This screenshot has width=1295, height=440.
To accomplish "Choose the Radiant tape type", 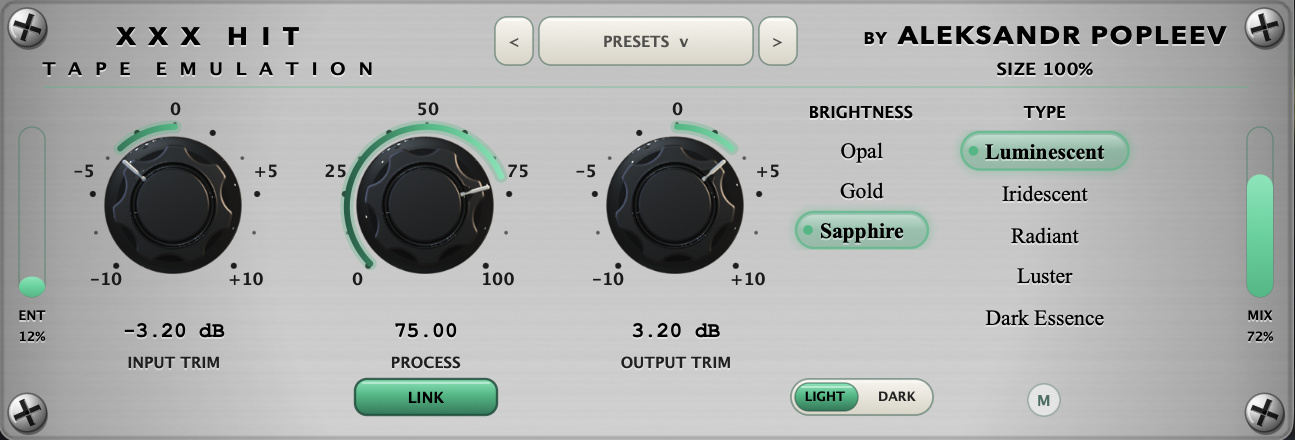I will click(1045, 236).
